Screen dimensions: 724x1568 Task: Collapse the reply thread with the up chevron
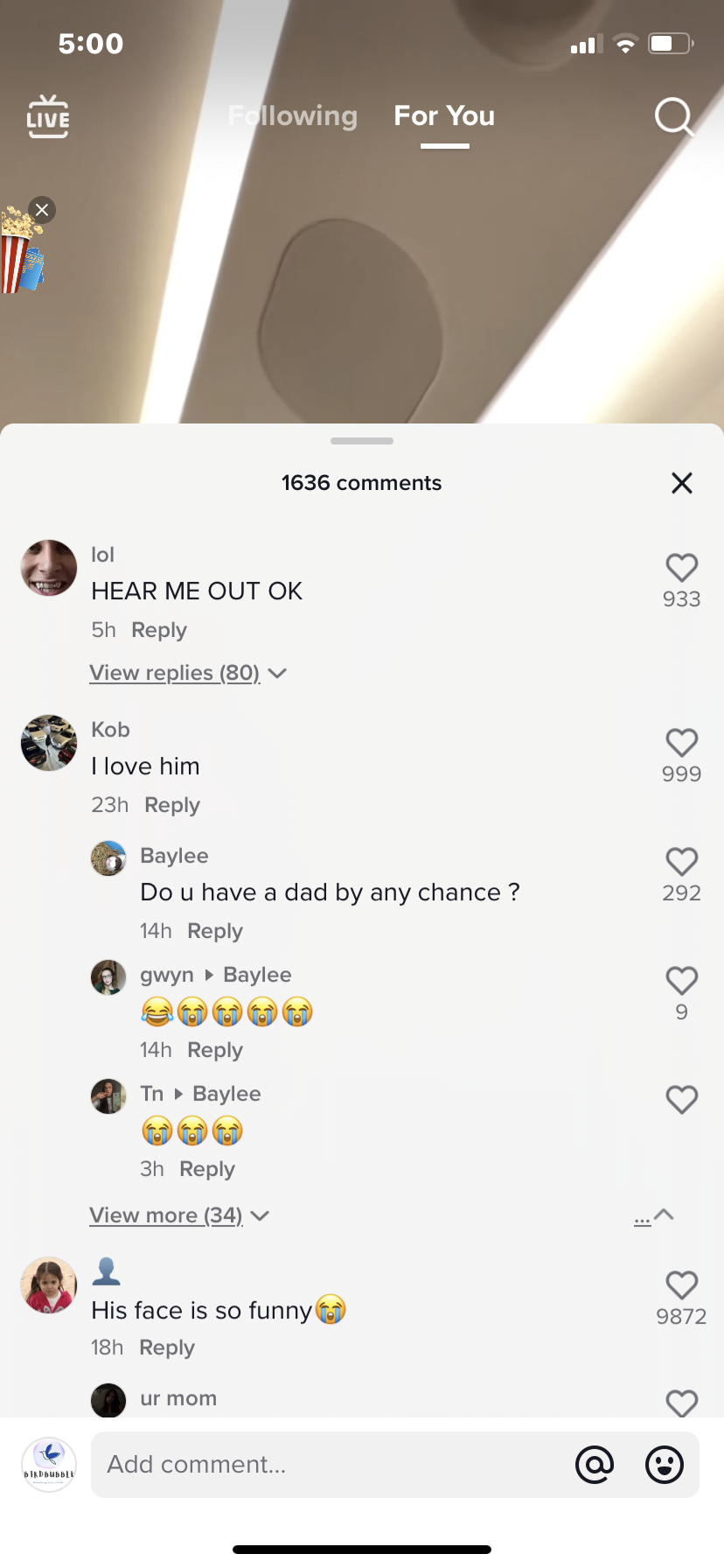tap(664, 1214)
